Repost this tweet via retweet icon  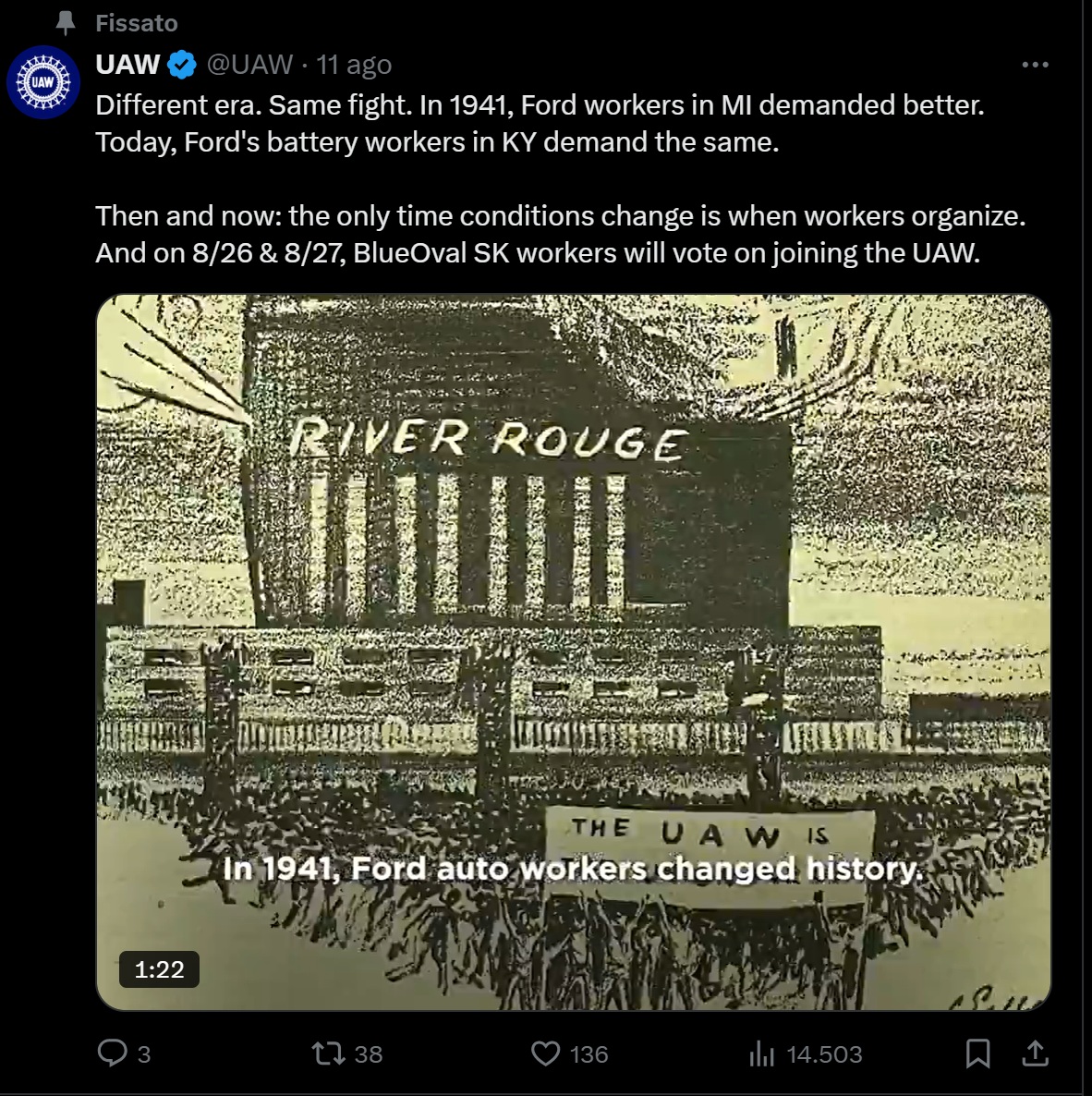click(328, 1053)
